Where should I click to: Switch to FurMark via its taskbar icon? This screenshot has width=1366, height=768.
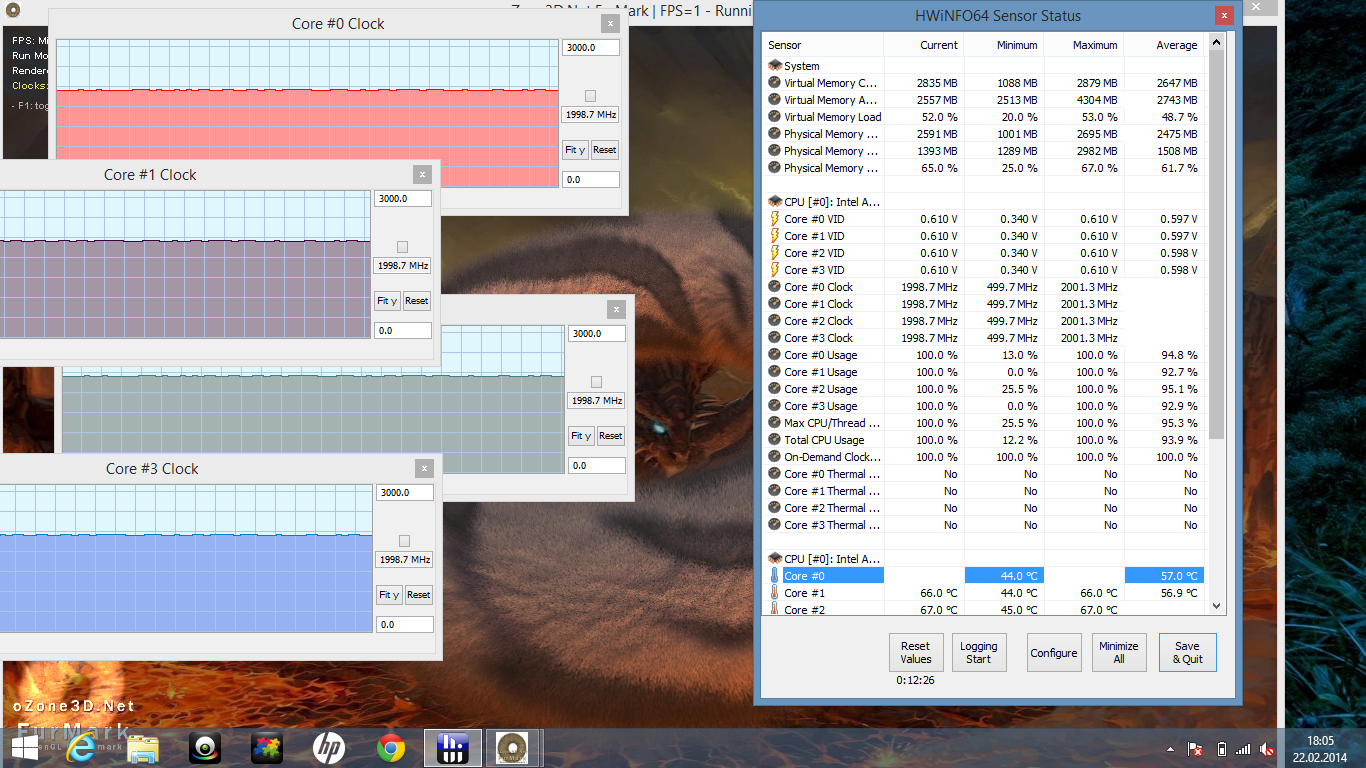coord(514,748)
